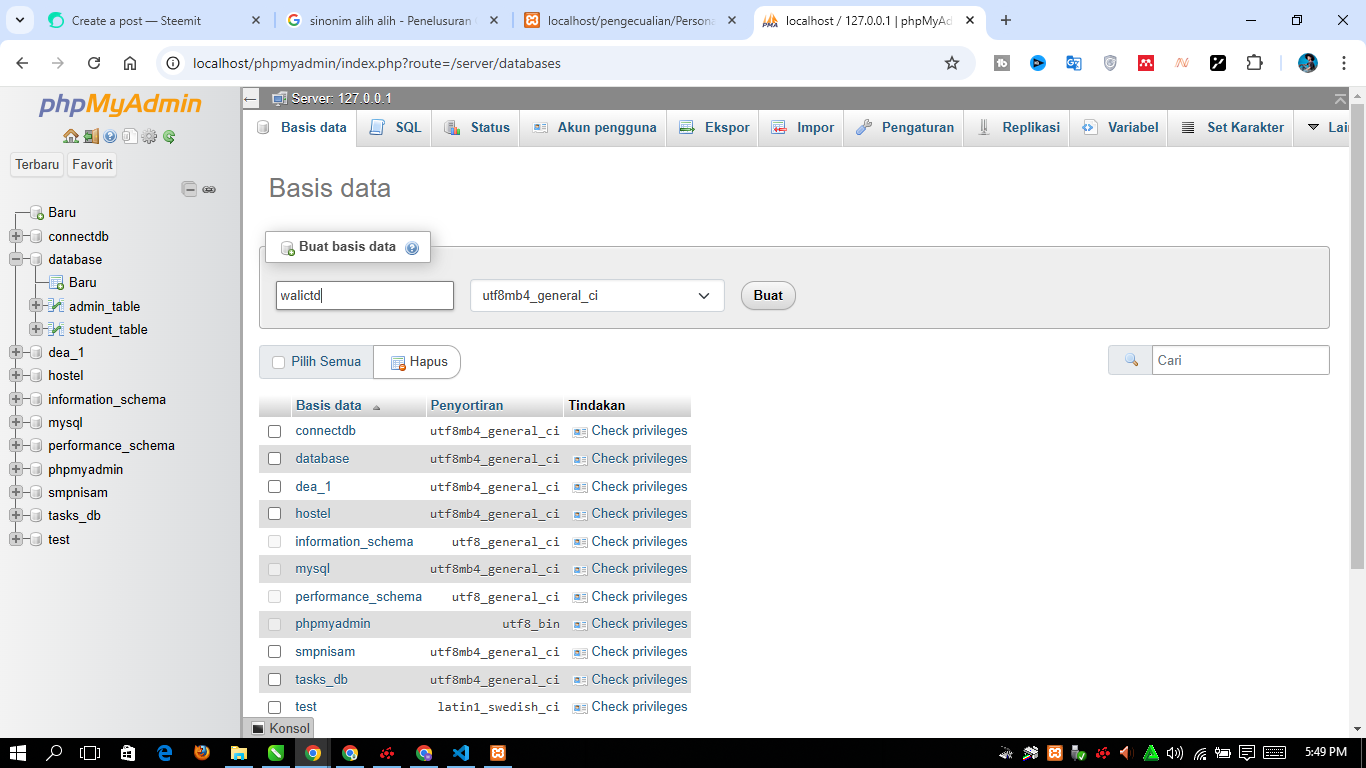Click the Konsol icon at the bottom
The image size is (1366, 768).
pyautogui.click(x=257, y=729)
